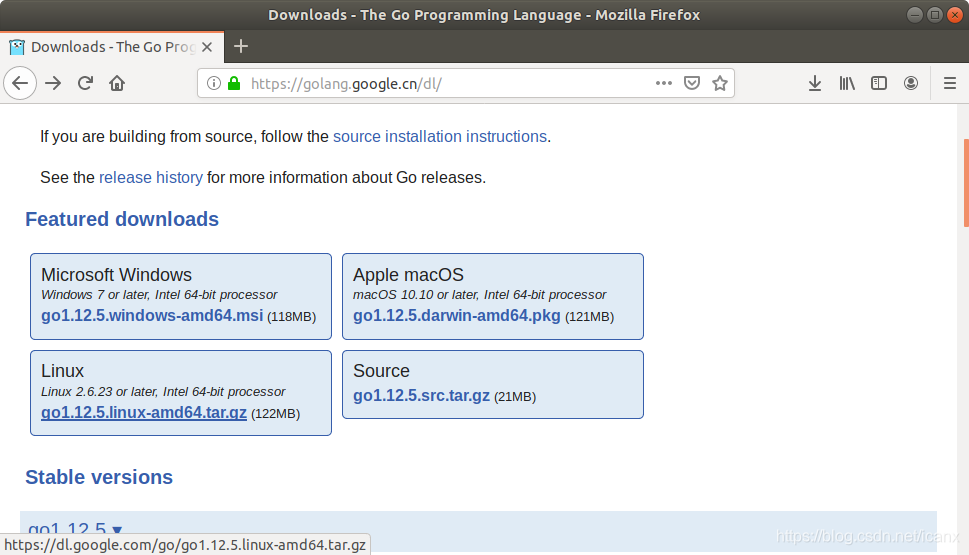The height and width of the screenshot is (555, 969).
Task: Click 'Linux 2.6.23 or later' requirement text
Action: coord(163,392)
